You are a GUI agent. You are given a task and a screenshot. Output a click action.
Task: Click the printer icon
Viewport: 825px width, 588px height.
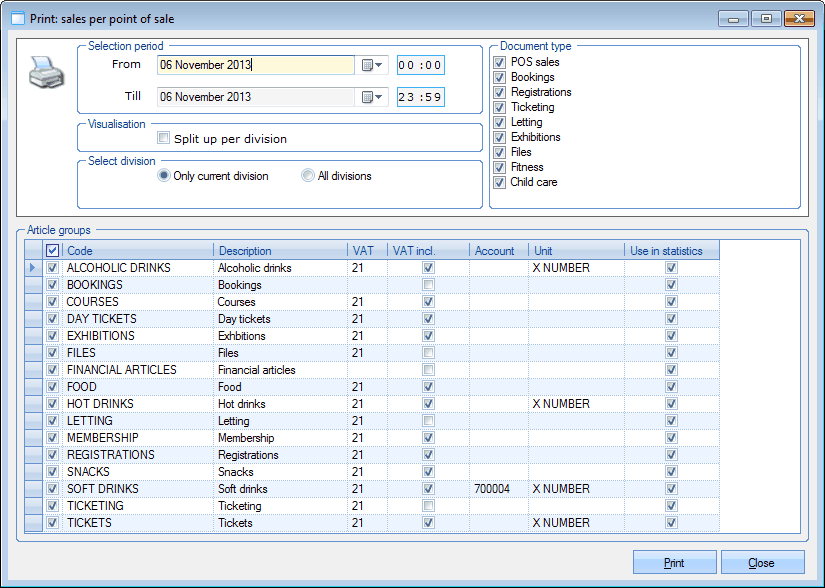[46, 73]
